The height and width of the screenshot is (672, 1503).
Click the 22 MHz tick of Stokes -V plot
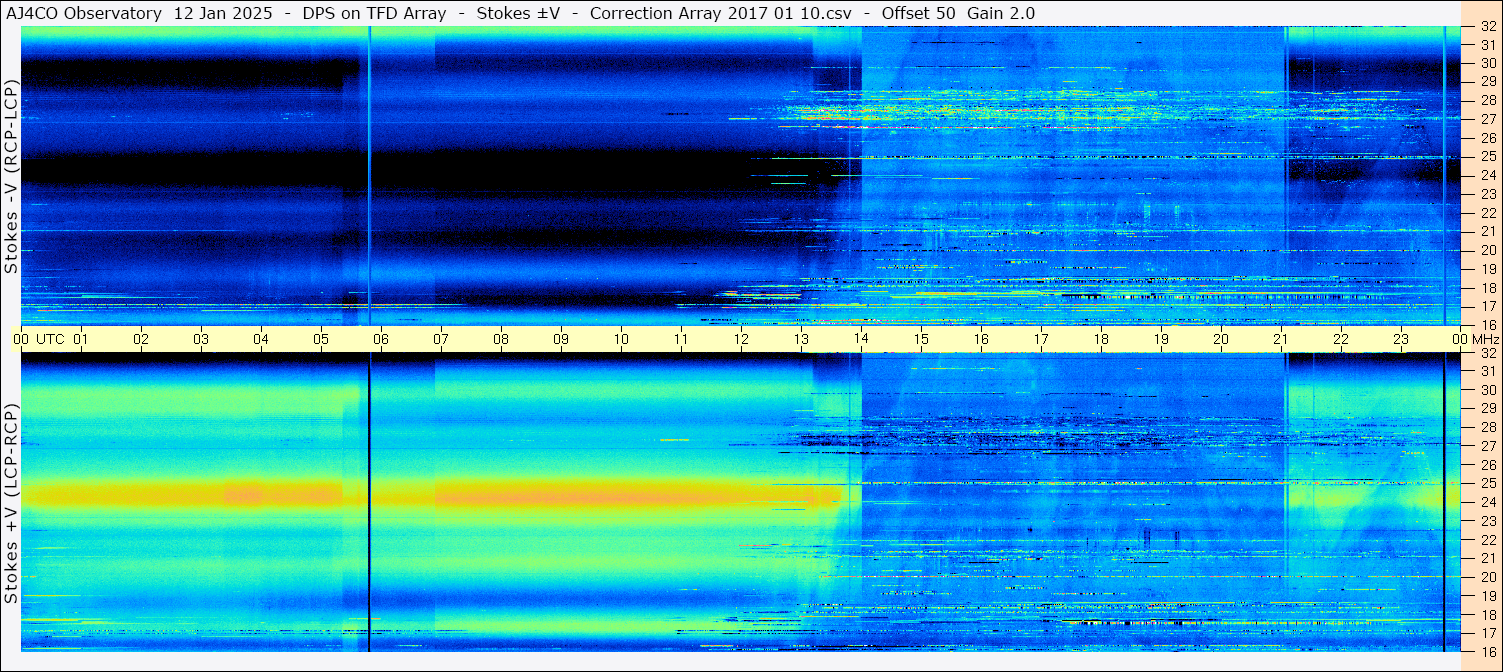click(x=1487, y=213)
